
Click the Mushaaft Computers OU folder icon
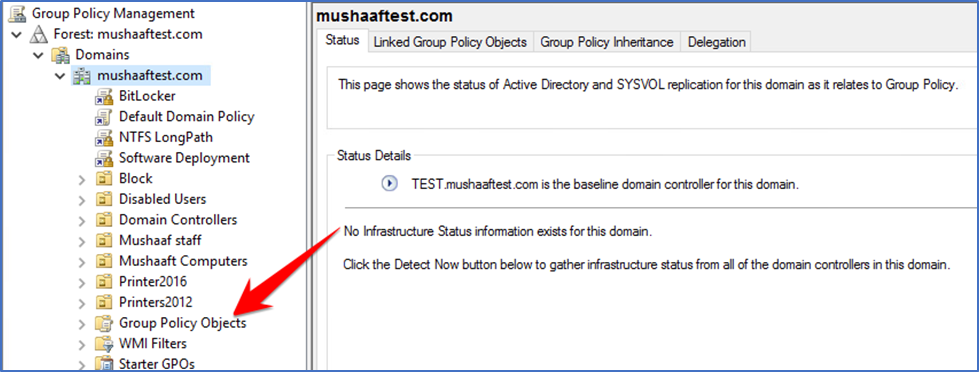tap(103, 261)
